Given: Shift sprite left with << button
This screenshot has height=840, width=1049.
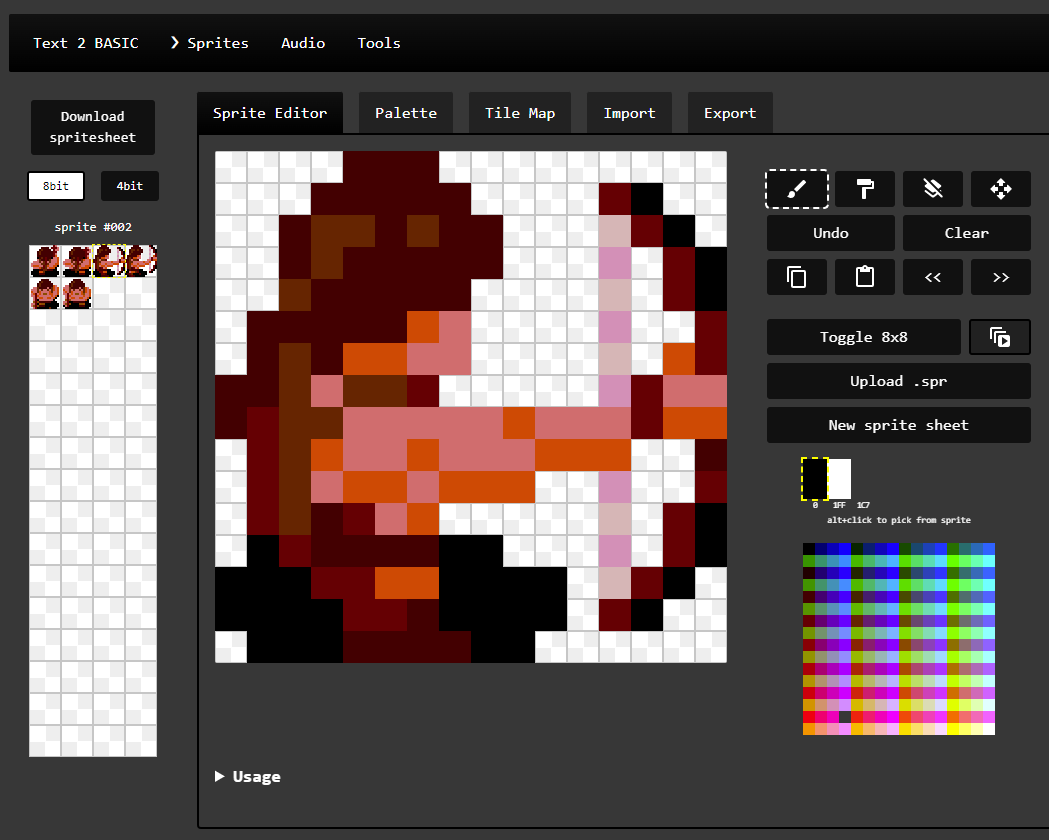Looking at the screenshot, I should 932,277.
